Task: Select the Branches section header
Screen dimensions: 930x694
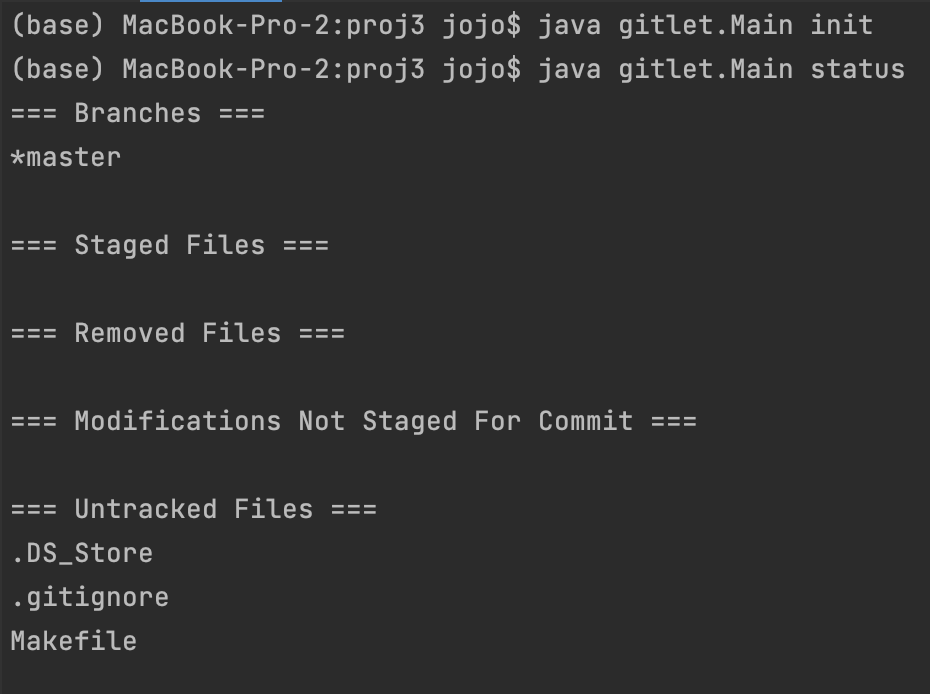Action: 138,113
